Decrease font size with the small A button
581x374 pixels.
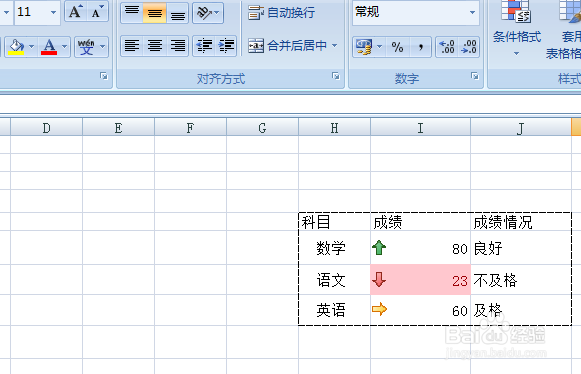(x=97, y=12)
